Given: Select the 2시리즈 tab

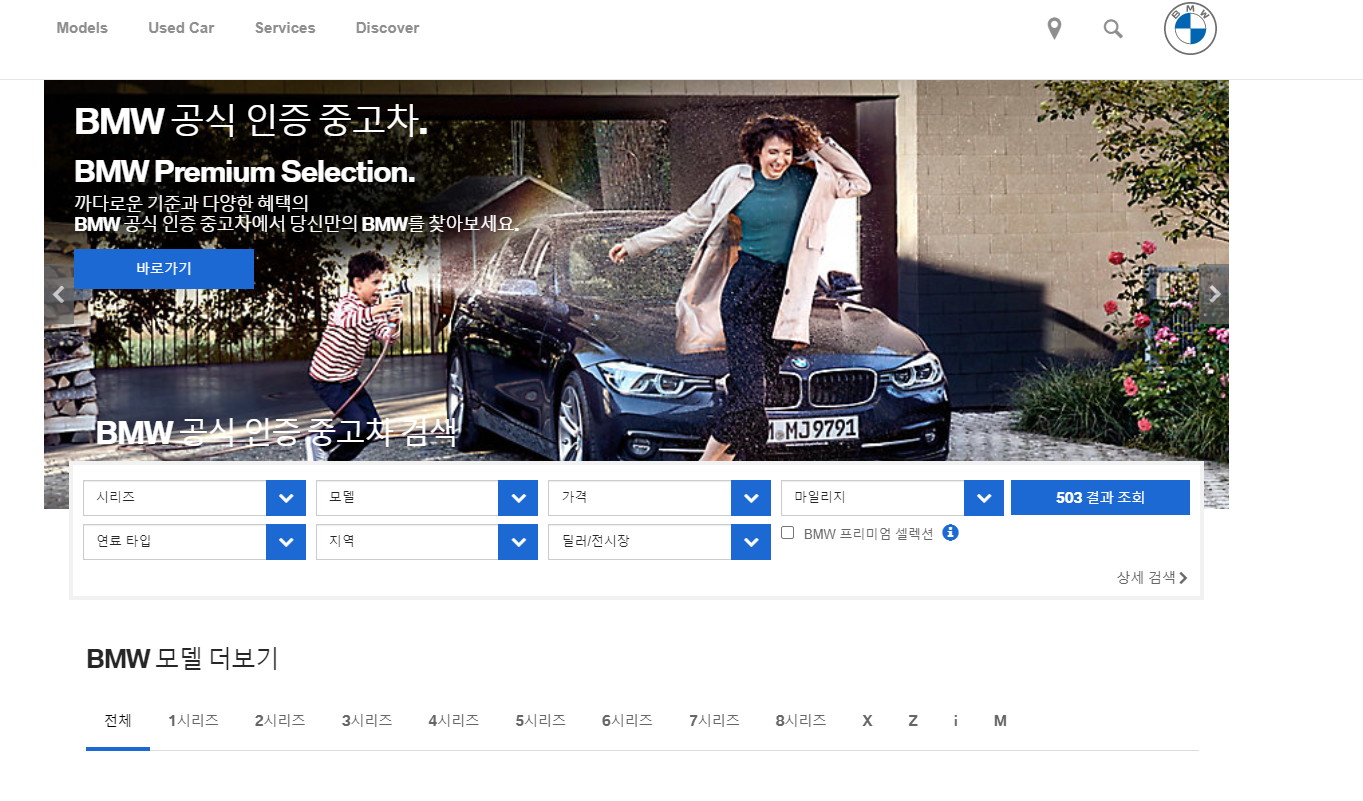Looking at the screenshot, I should pos(280,721).
